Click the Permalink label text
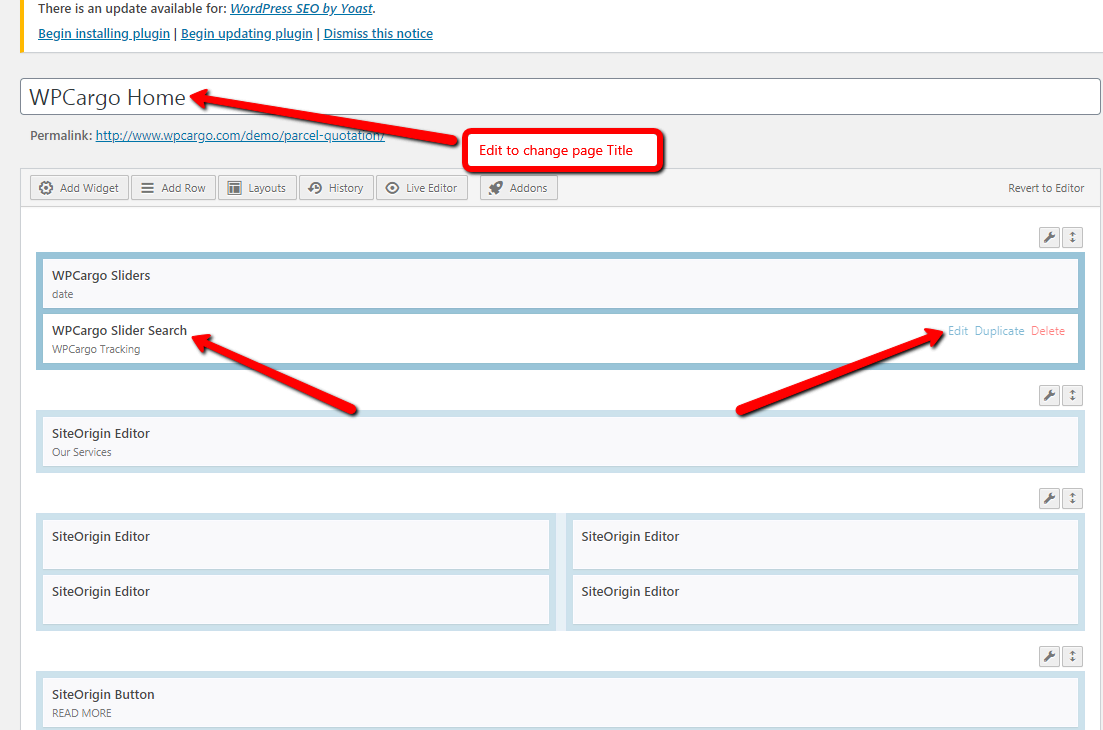This screenshot has height=730, width=1103. coord(61,135)
